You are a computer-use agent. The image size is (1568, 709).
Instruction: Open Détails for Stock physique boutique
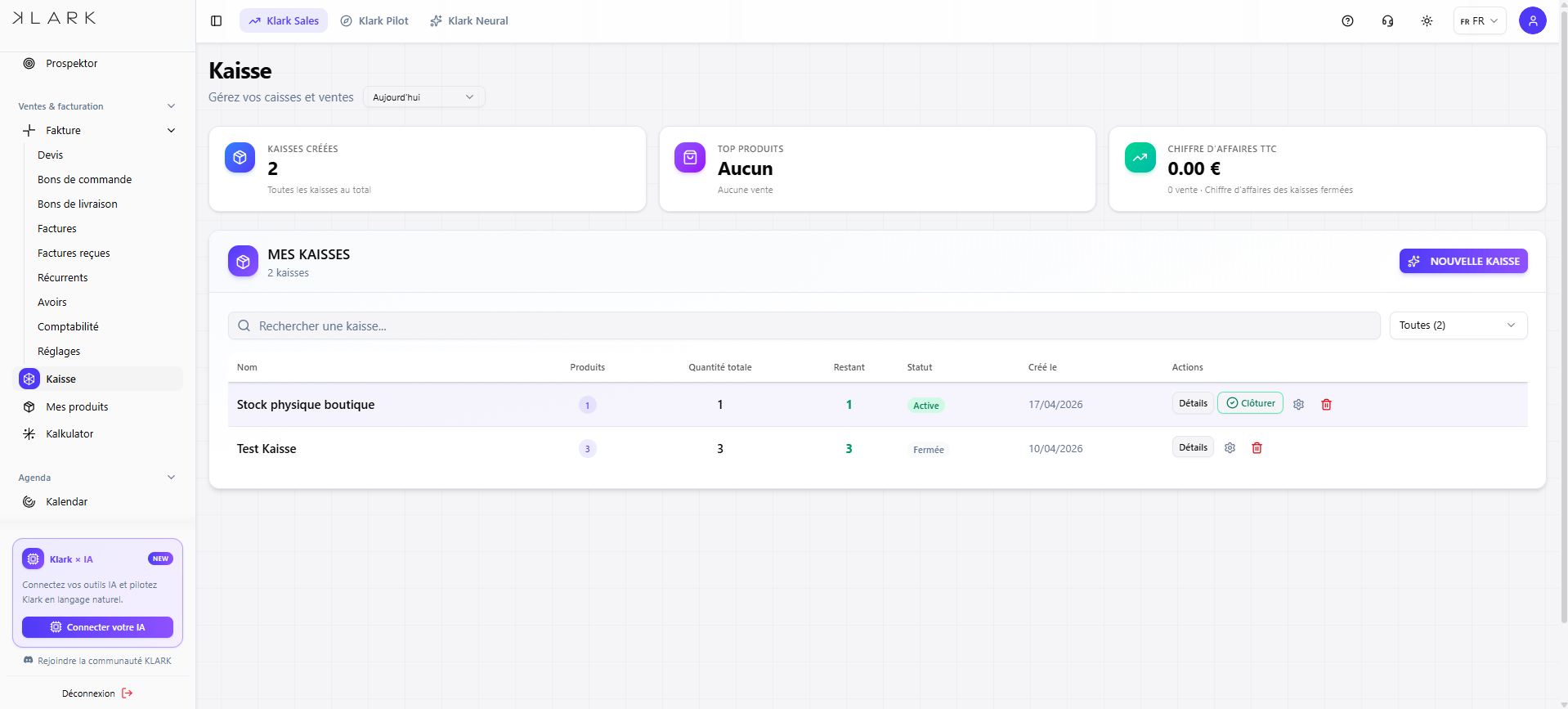[x=1193, y=403]
